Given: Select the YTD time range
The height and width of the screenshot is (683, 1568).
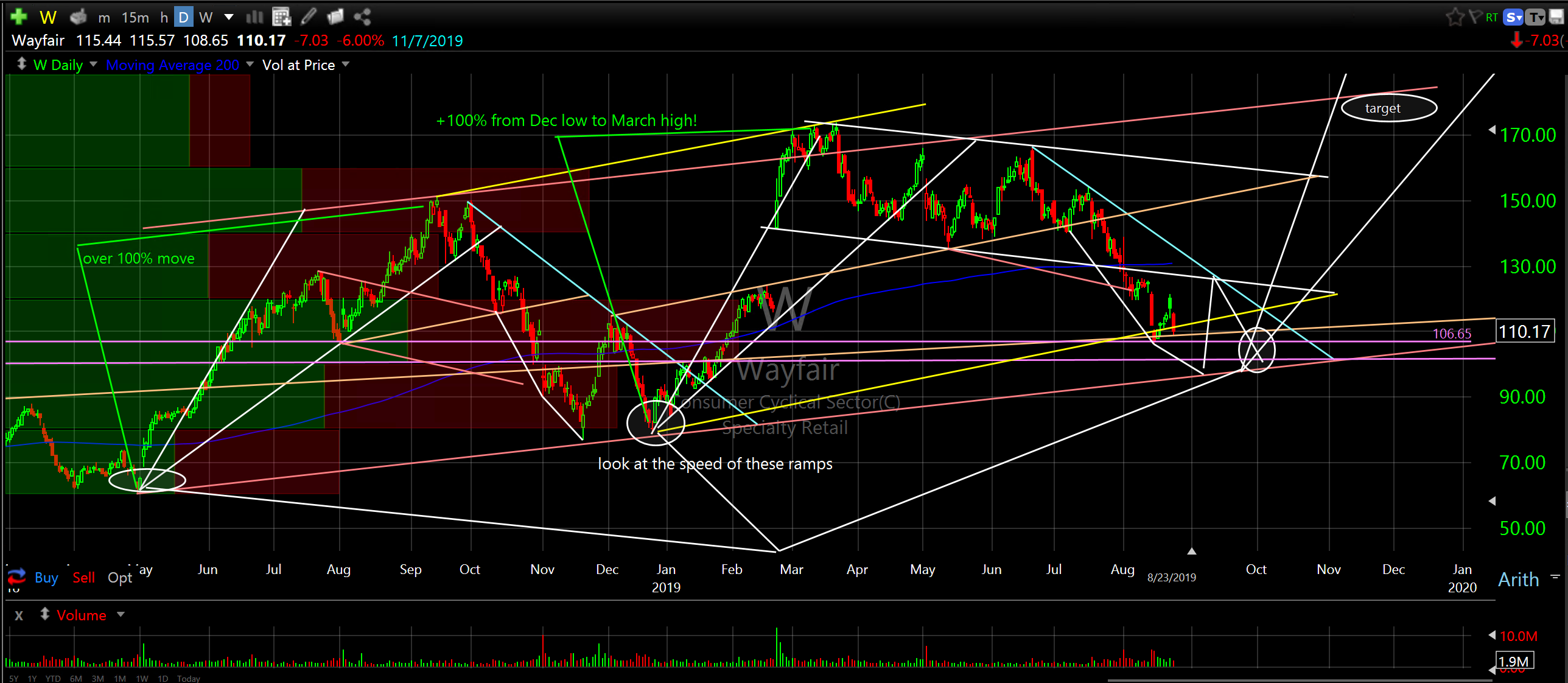Looking at the screenshot, I should click(x=53, y=678).
